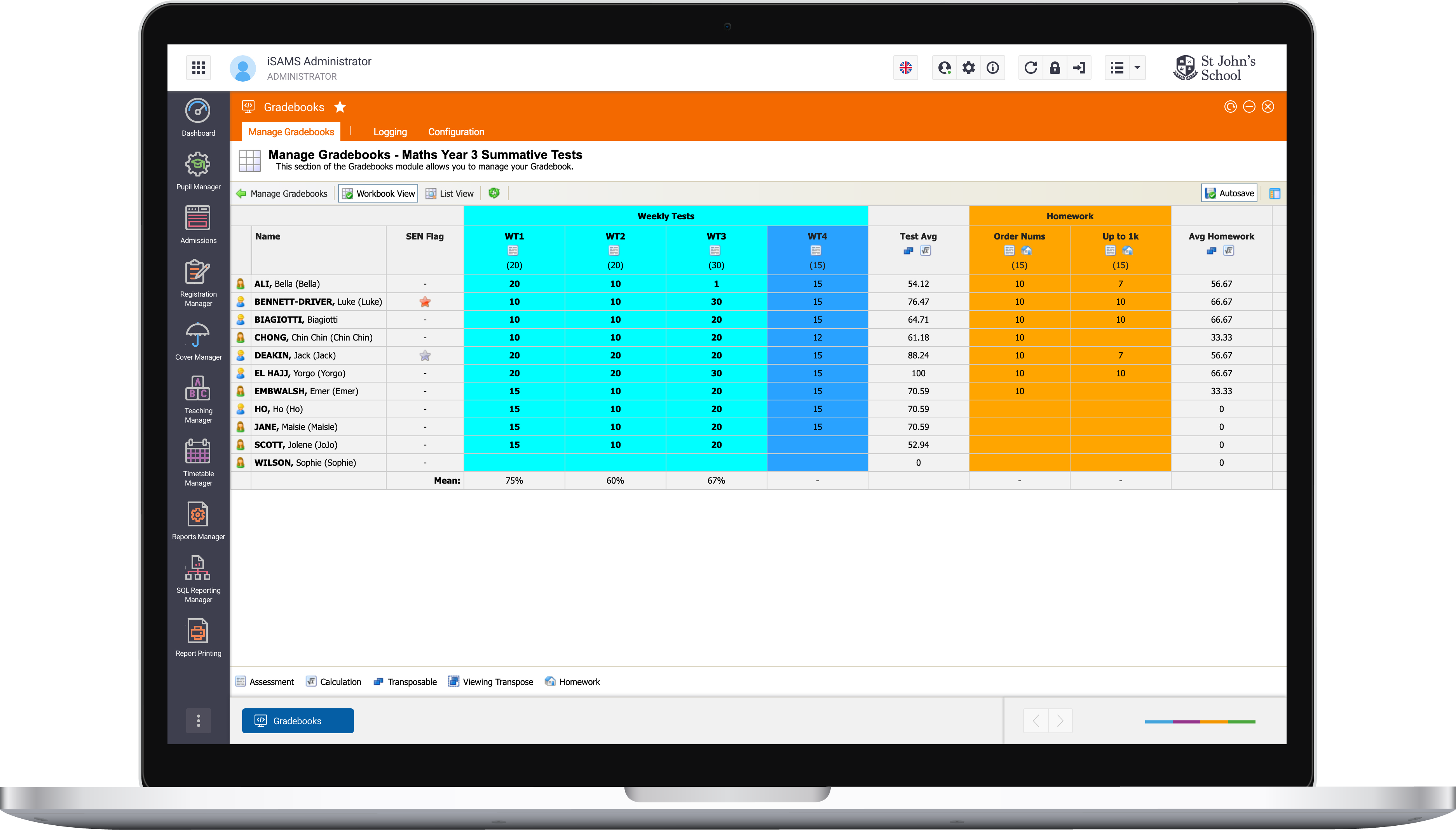Expand the list menu dropdown arrow

click(x=1137, y=68)
